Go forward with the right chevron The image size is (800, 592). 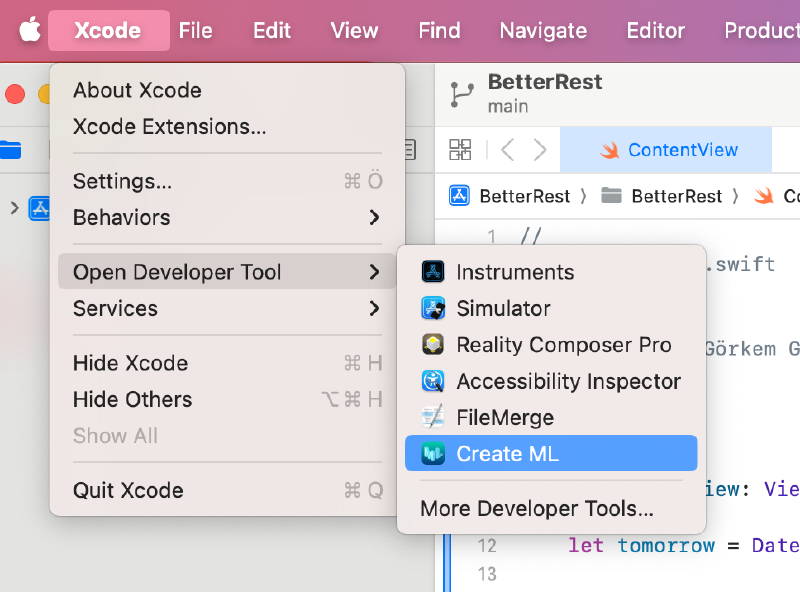pyautogui.click(x=540, y=150)
